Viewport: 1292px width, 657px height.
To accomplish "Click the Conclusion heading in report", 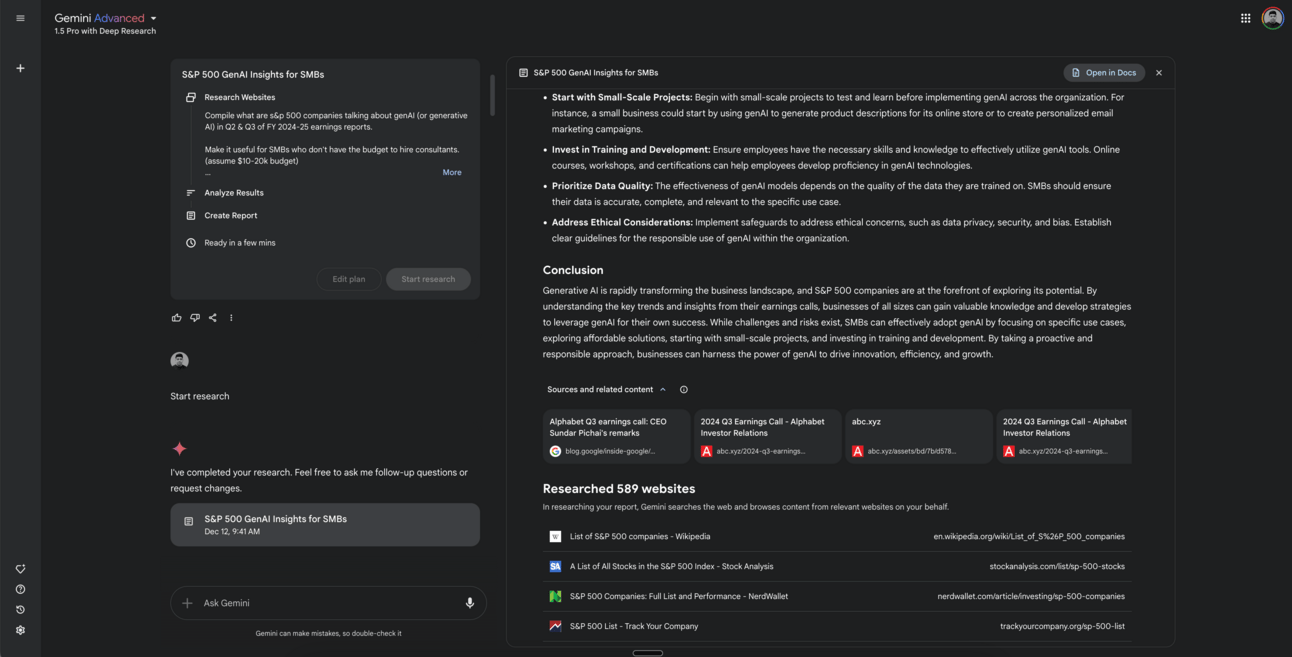I will (573, 270).
